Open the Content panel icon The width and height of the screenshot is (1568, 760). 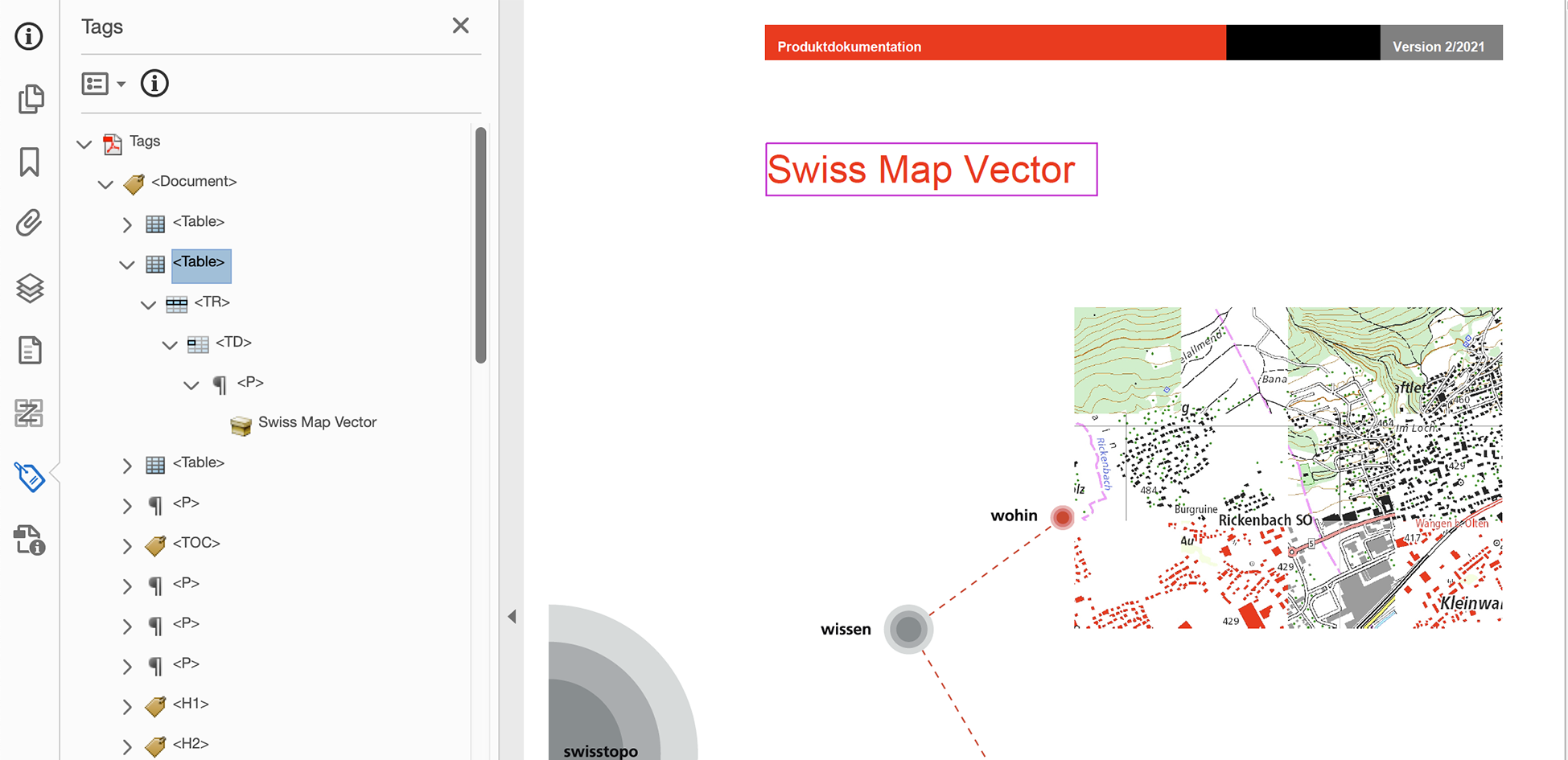point(30,351)
